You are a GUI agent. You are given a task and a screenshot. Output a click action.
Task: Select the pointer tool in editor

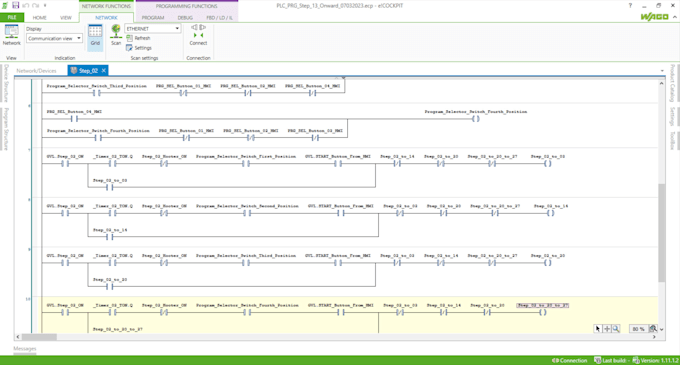[x=598, y=329]
